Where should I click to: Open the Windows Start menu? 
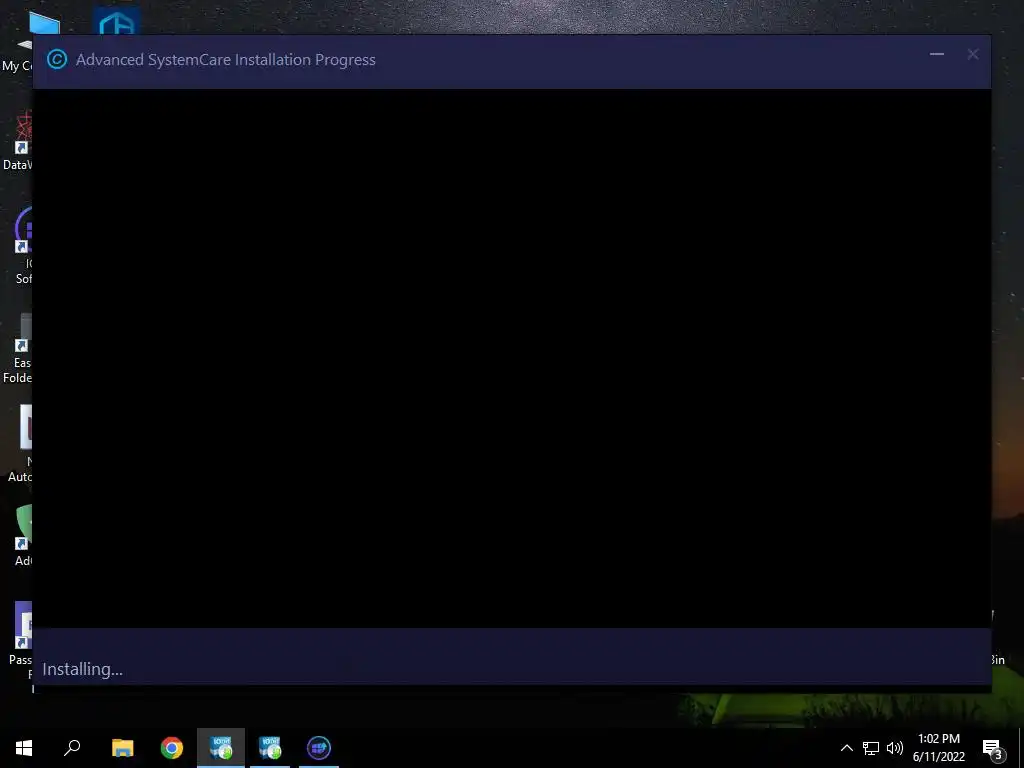tap(24, 748)
